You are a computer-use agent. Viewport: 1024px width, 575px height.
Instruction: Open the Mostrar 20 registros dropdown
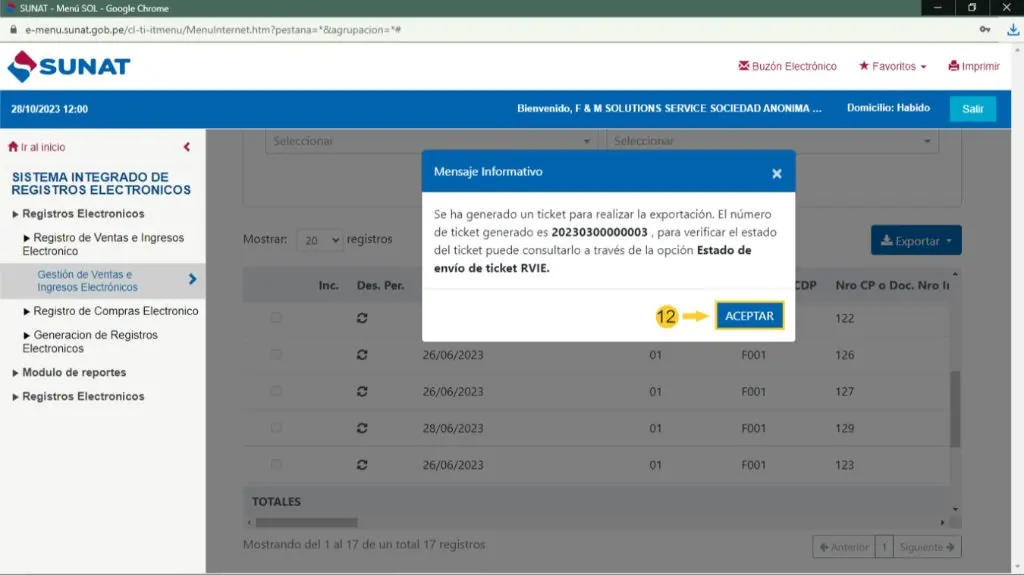[320, 241]
